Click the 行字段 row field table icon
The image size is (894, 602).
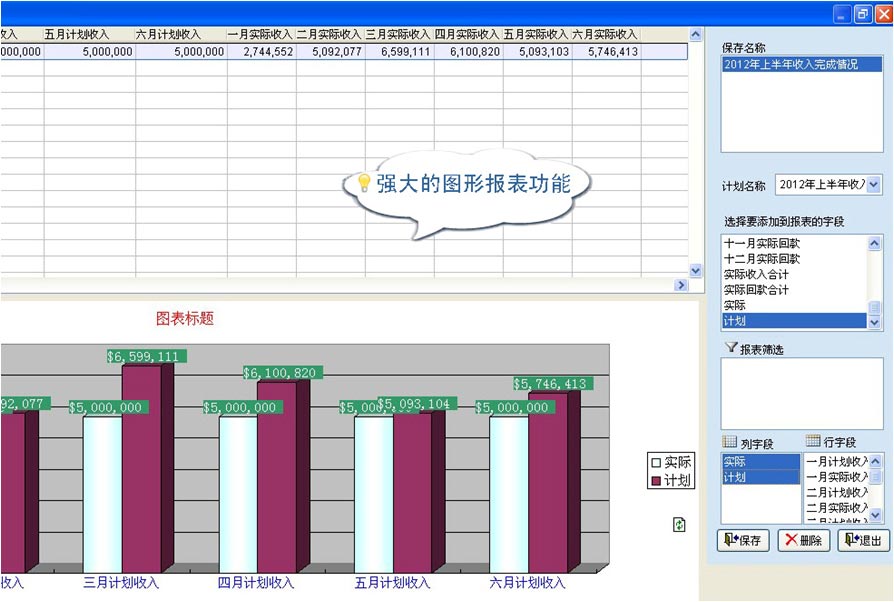813,440
